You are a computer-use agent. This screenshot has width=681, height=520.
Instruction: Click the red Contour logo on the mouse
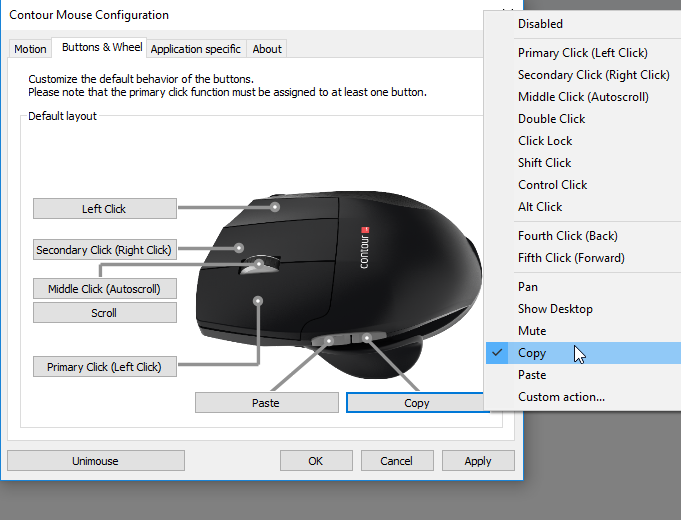365,230
